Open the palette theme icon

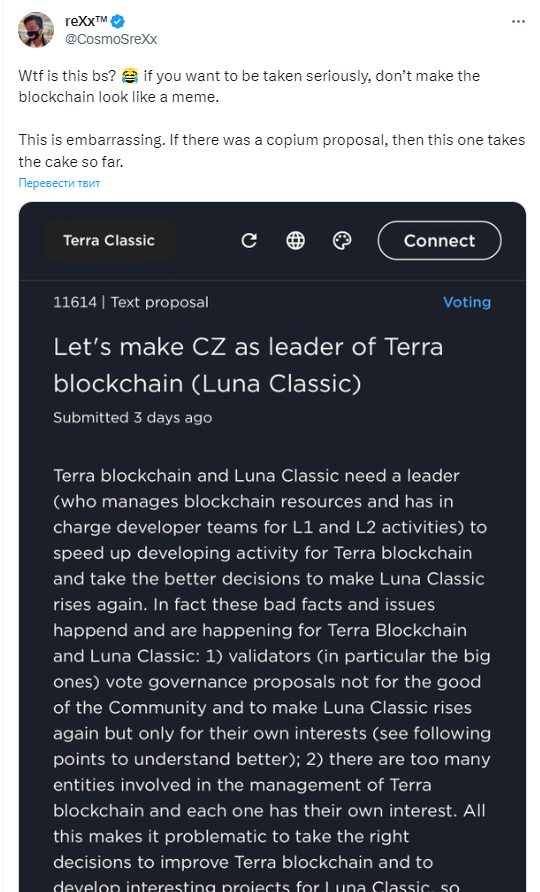click(341, 241)
